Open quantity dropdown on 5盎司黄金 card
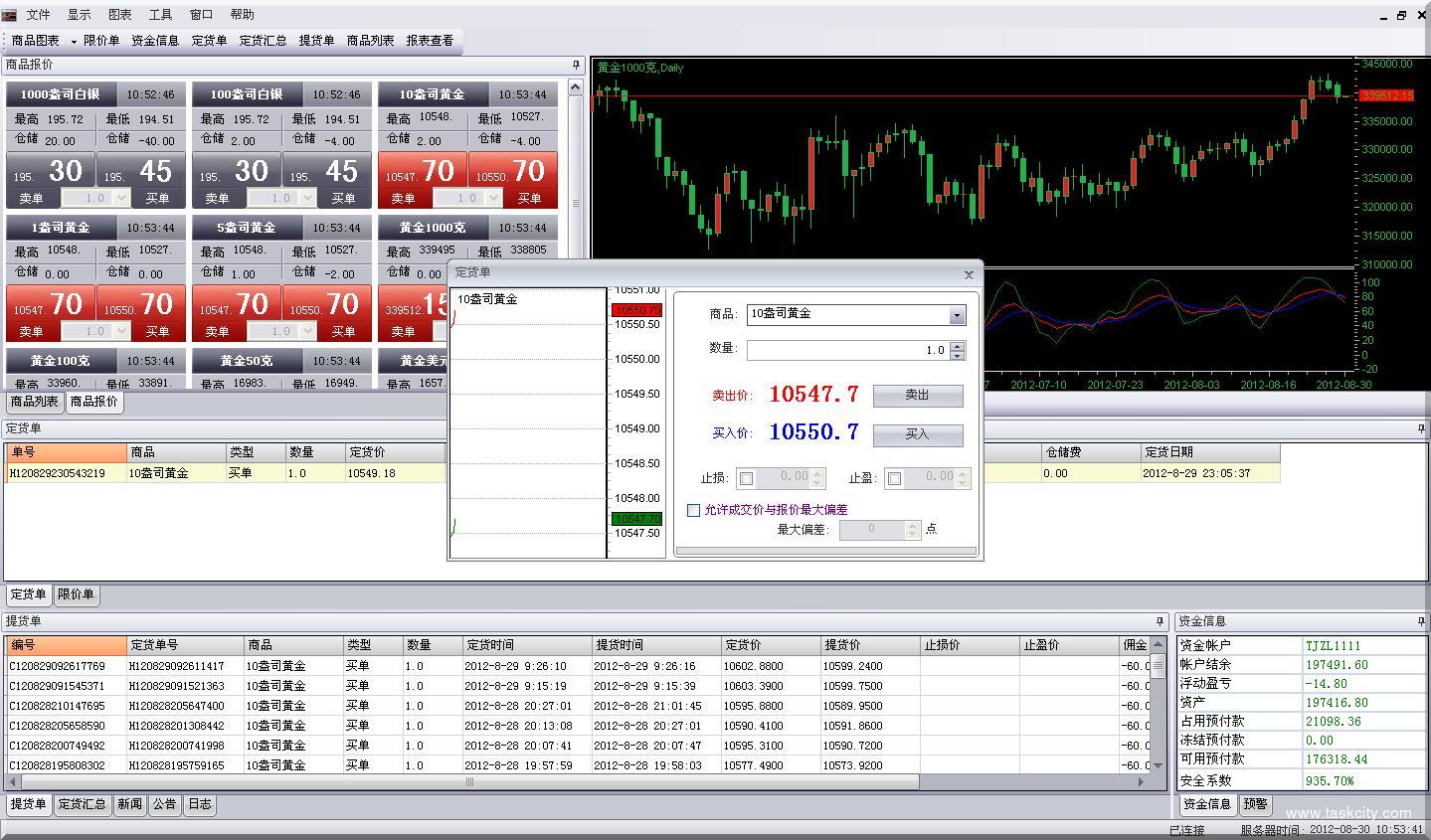The image size is (1431, 840). pyautogui.click(x=308, y=331)
